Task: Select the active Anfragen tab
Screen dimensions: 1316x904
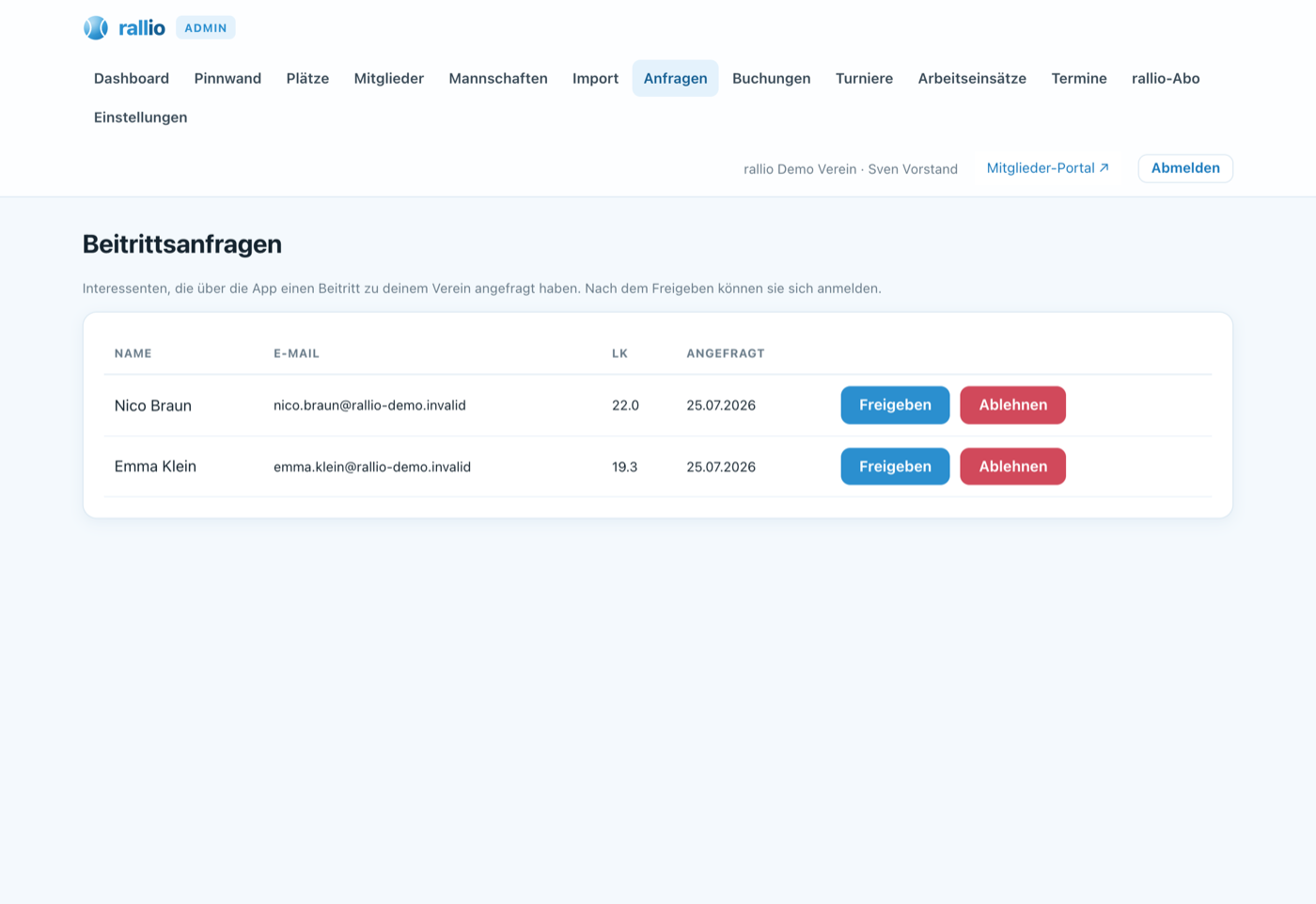Action: [676, 79]
